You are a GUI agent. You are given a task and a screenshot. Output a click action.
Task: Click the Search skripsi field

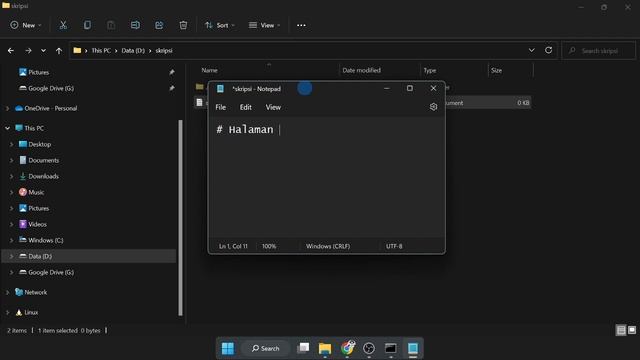(599, 51)
